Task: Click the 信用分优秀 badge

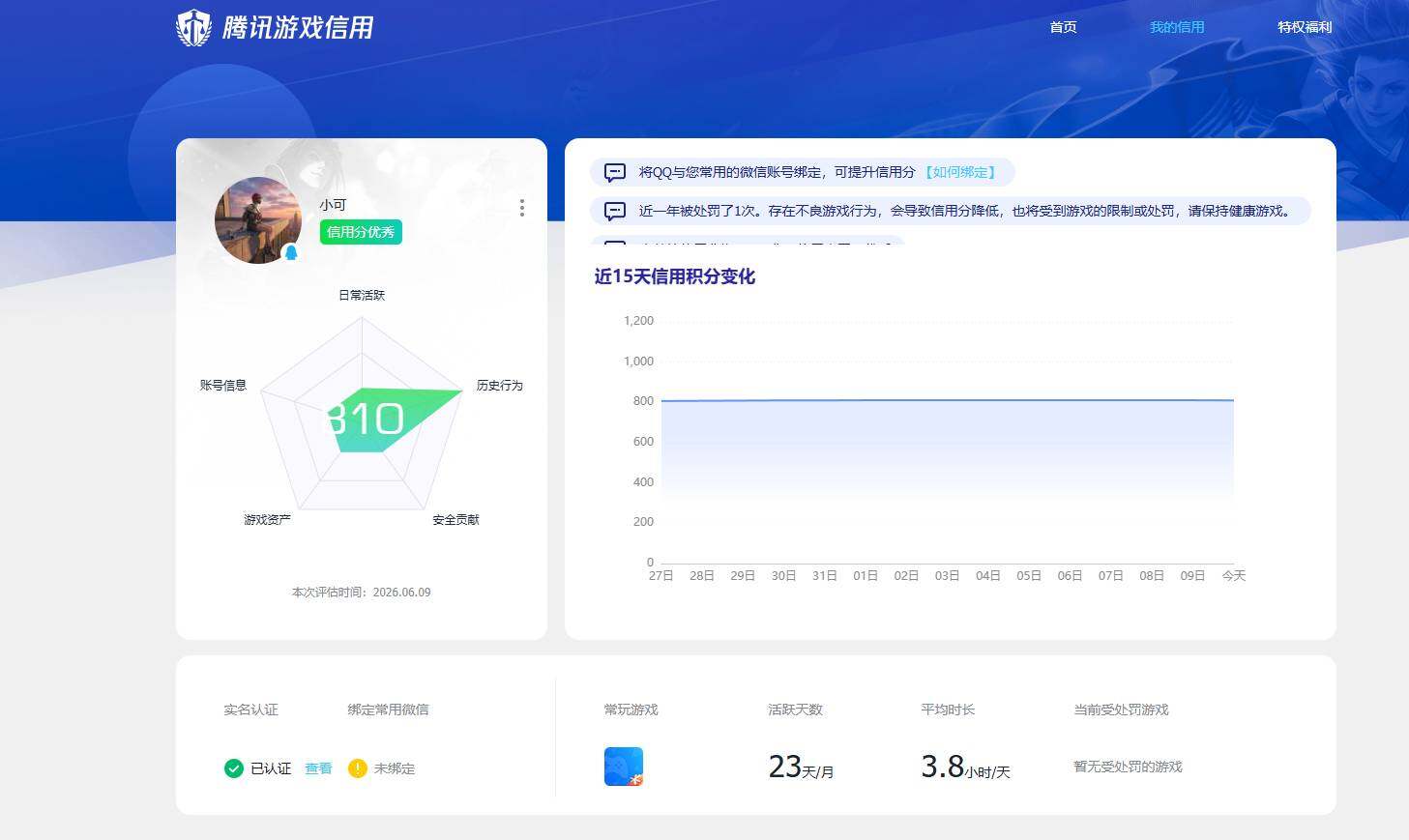Action: pyautogui.click(x=361, y=232)
